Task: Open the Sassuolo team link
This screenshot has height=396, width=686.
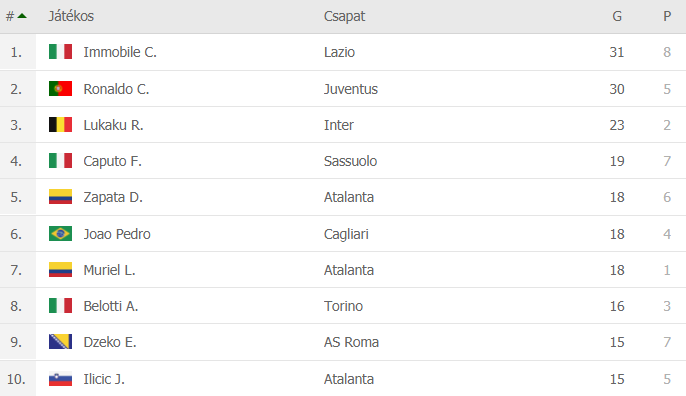Action: click(350, 161)
